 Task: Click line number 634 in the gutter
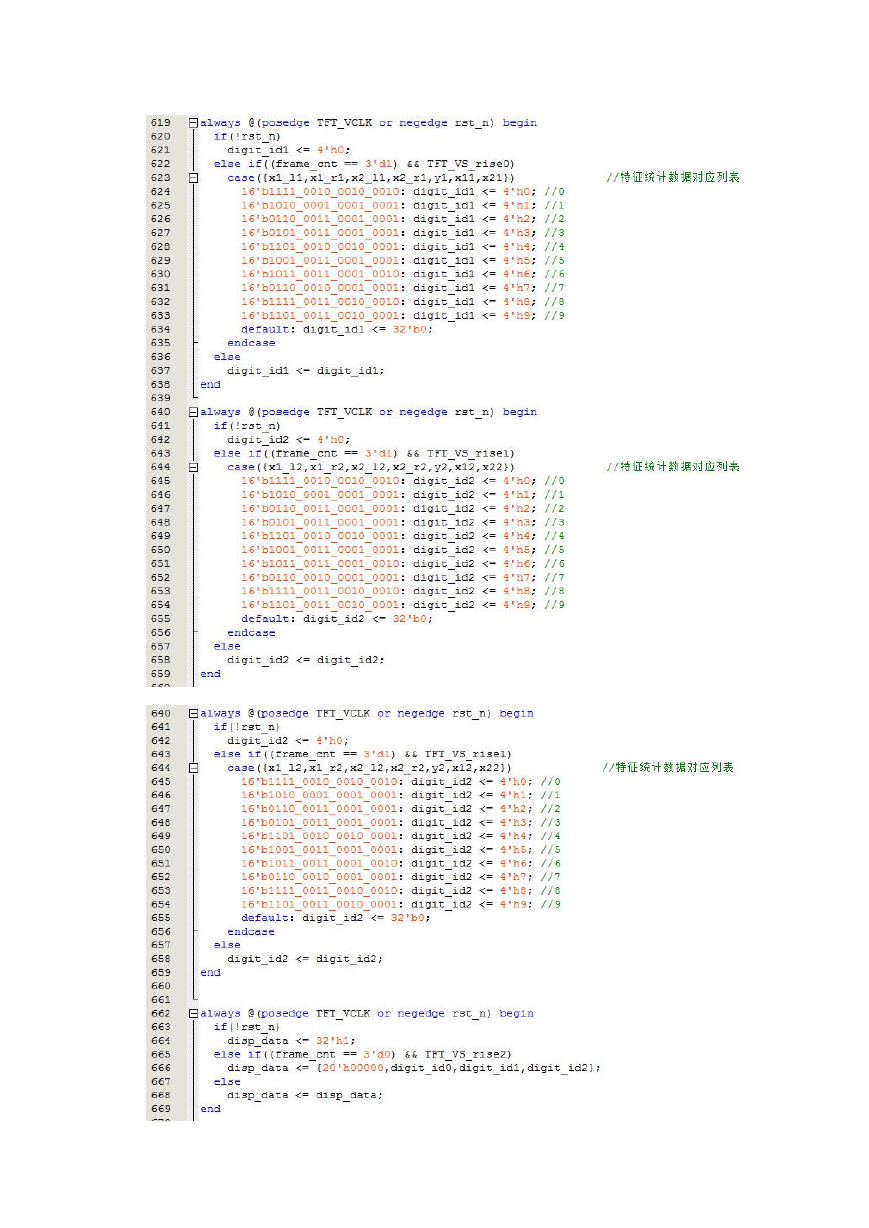pos(159,329)
